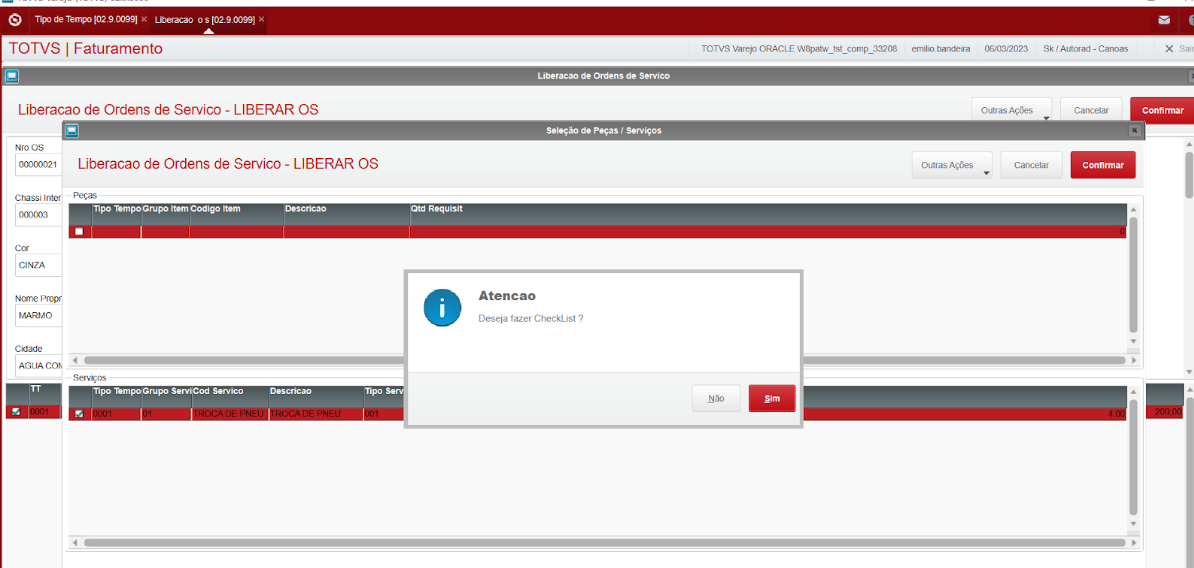
Task: Switch to Liberacao o s [02.9.0099] tab
Action: click(204, 19)
